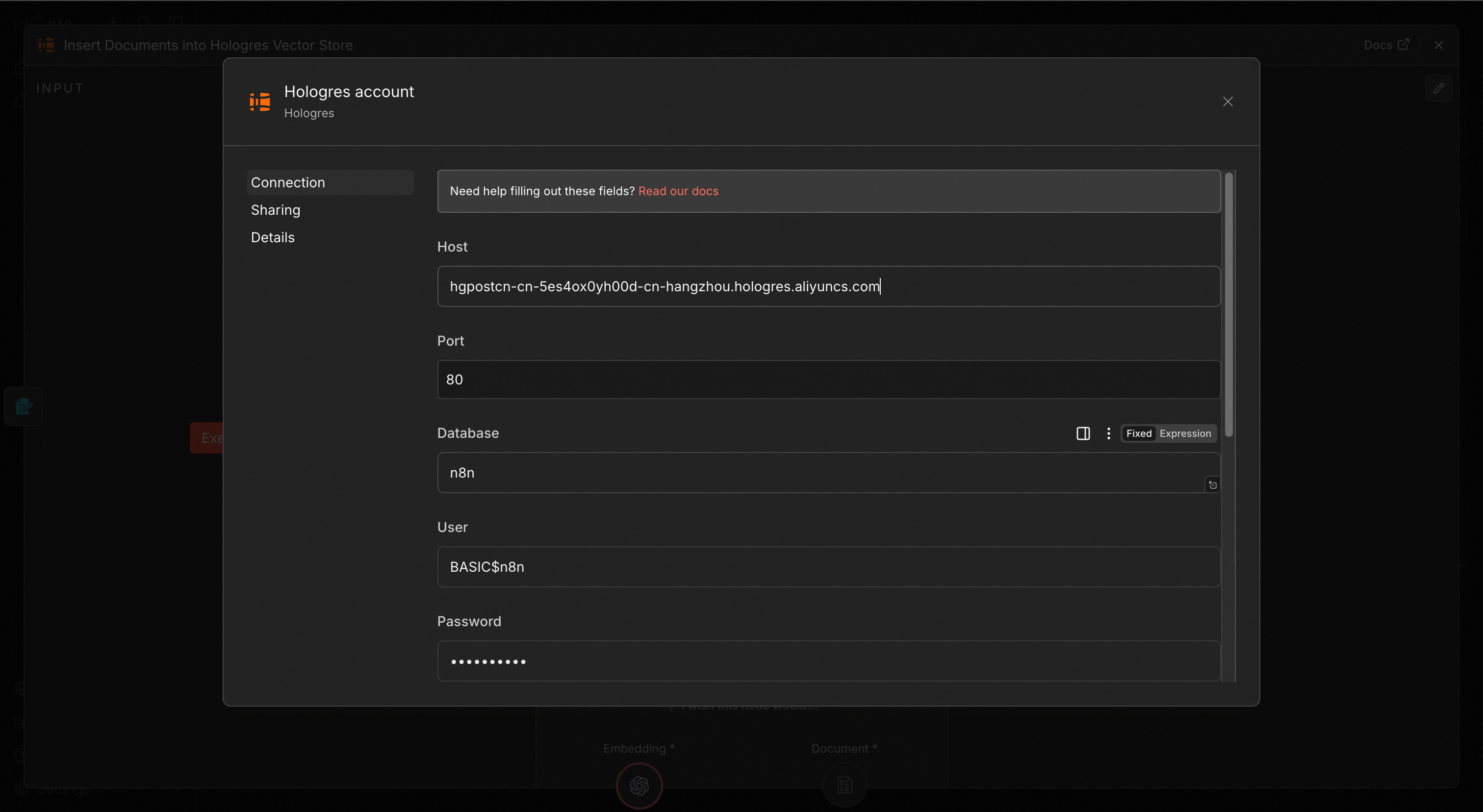Click the Document node icon
Image resolution: width=1483 pixels, height=812 pixels.
(x=844, y=786)
